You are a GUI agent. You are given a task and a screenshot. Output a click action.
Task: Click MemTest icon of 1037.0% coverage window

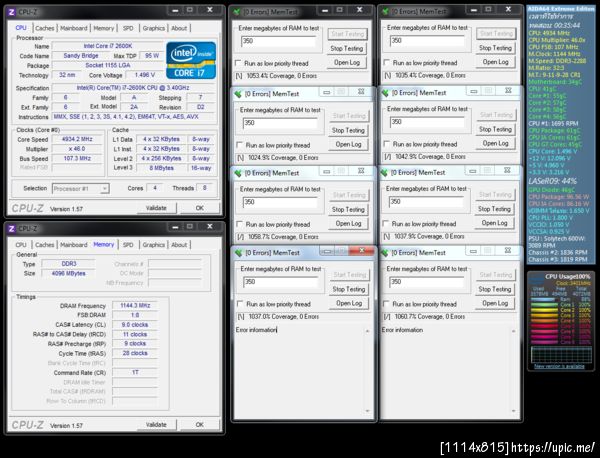click(239, 253)
